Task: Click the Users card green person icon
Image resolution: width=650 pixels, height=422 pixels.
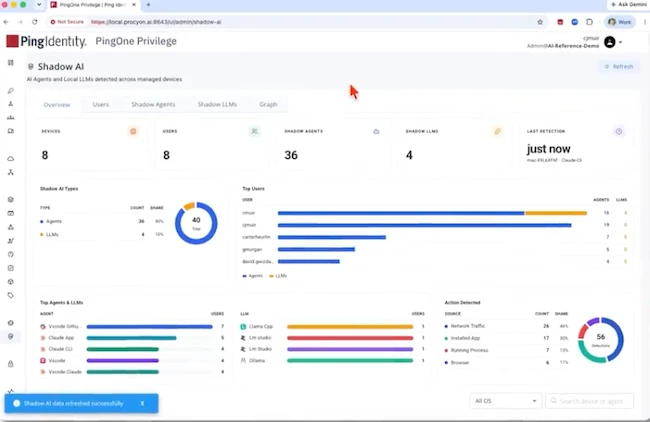Action: point(255,131)
